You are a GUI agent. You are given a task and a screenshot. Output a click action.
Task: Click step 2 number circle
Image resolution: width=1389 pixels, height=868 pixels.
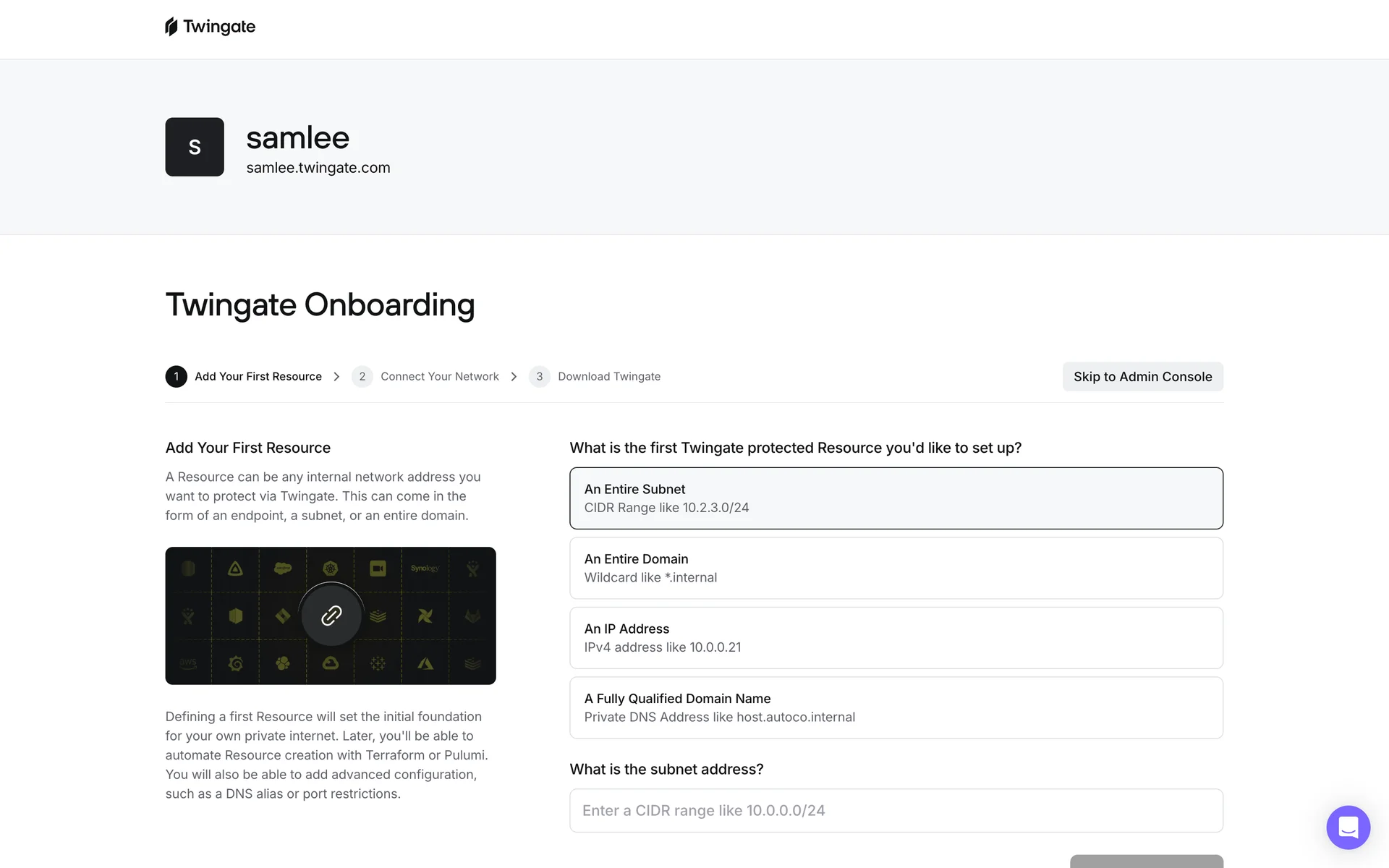tap(362, 376)
